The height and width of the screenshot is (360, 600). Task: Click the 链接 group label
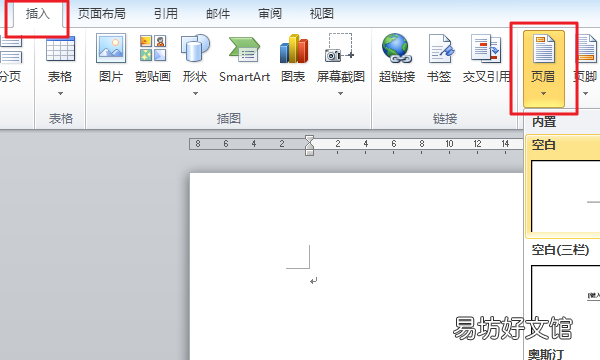[445, 119]
